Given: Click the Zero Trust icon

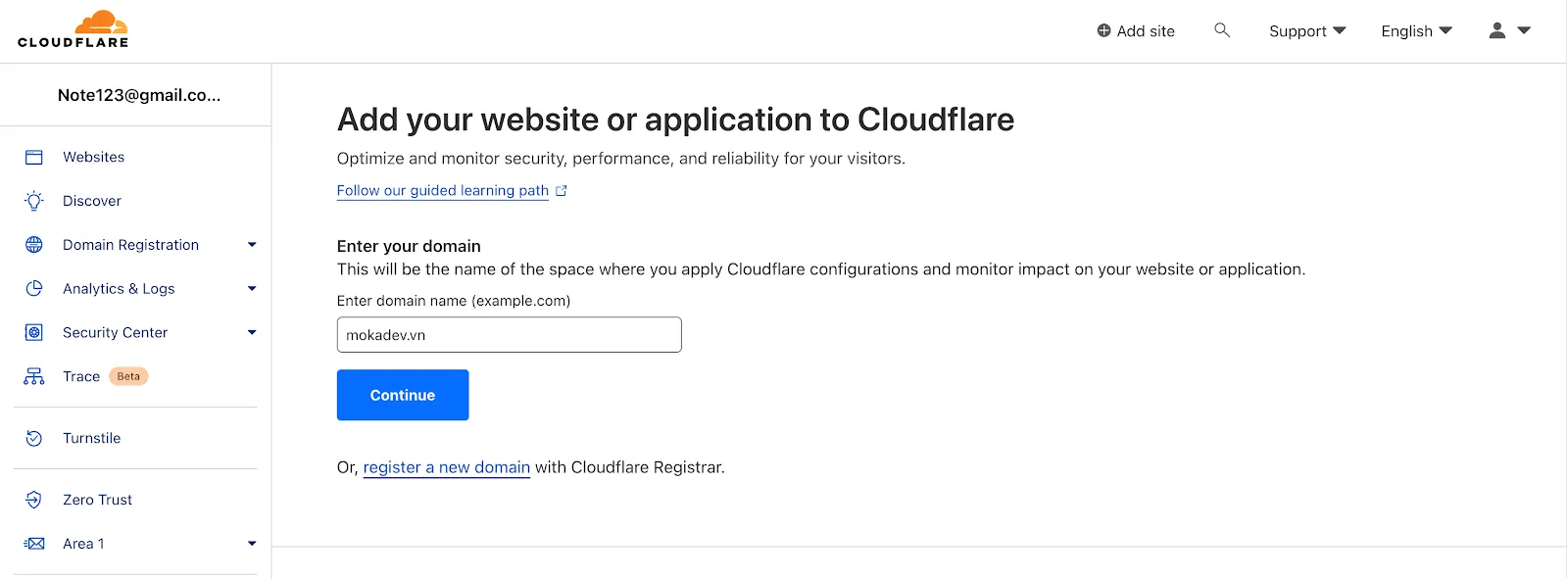Looking at the screenshot, I should [34, 500].
